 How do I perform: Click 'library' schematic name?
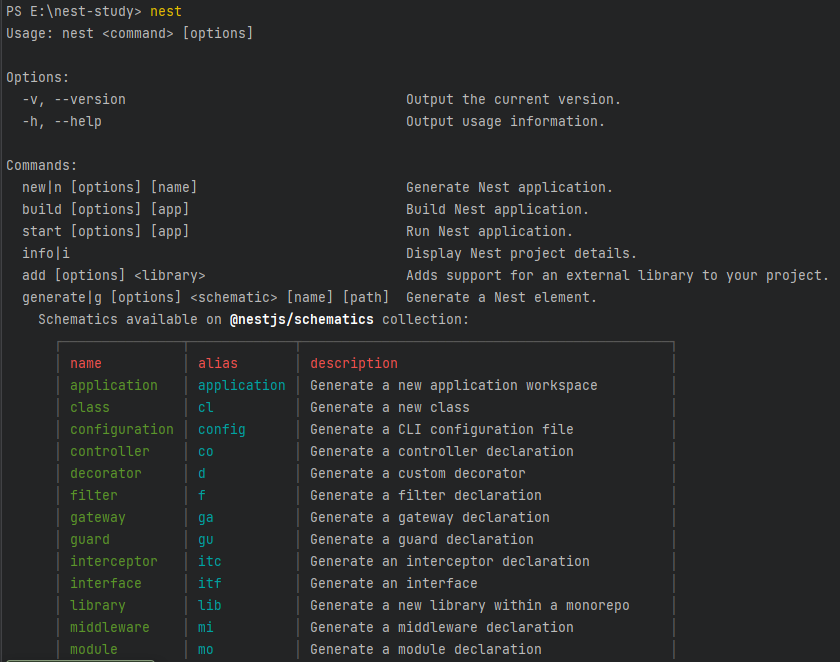[98, 605]
